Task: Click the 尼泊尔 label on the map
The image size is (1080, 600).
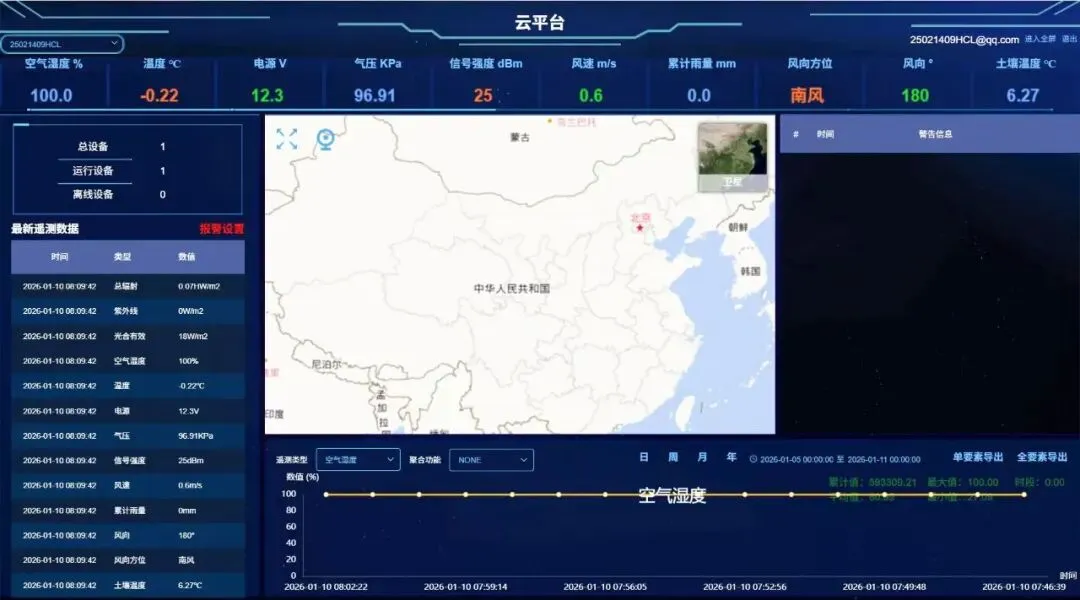Action: (x=326, y=364)
